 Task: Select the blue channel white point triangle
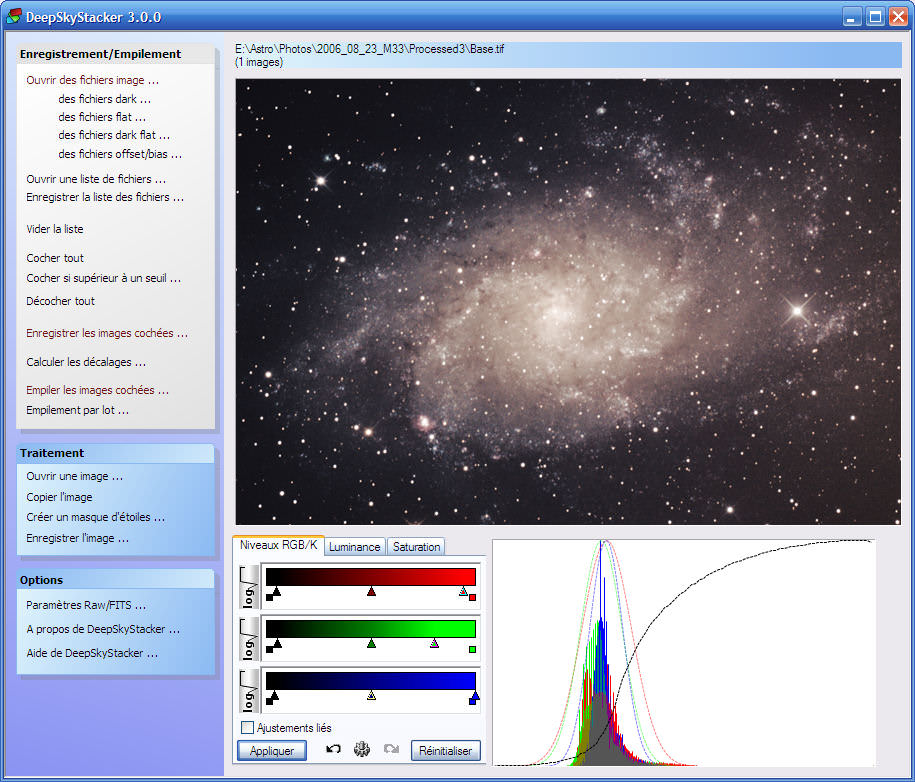coord(475,696)
